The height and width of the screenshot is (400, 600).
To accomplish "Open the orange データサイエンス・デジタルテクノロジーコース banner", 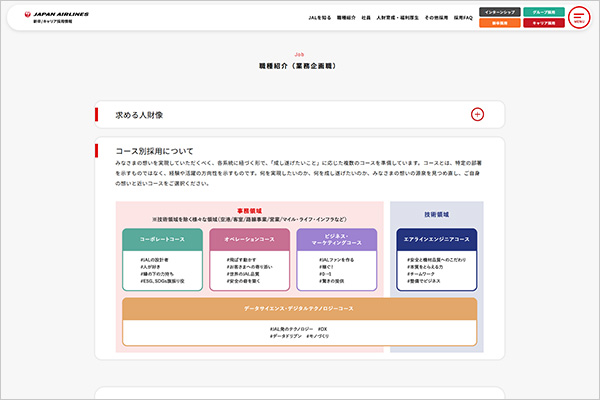I will point(299,309).
